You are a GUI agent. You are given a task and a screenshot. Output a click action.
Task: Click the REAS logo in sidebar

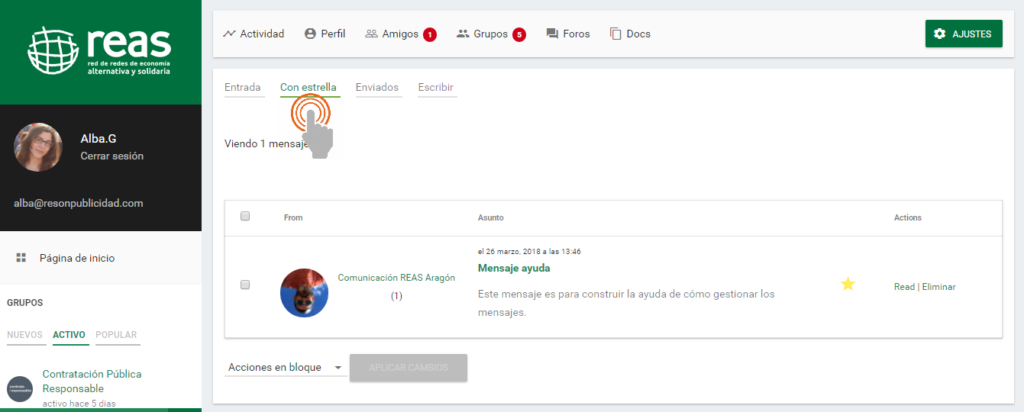pos(100,51)
